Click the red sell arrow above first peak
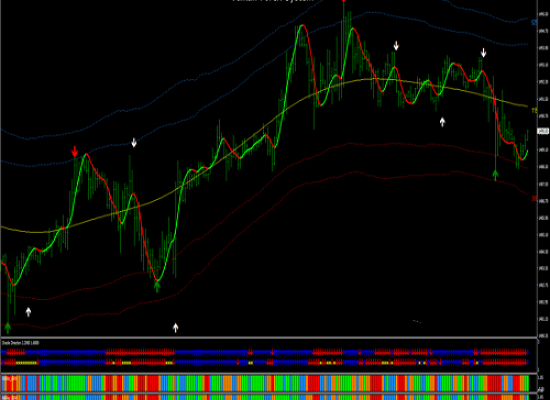The height and width of the screenshot is (400, 550). [x=74, y=152]
